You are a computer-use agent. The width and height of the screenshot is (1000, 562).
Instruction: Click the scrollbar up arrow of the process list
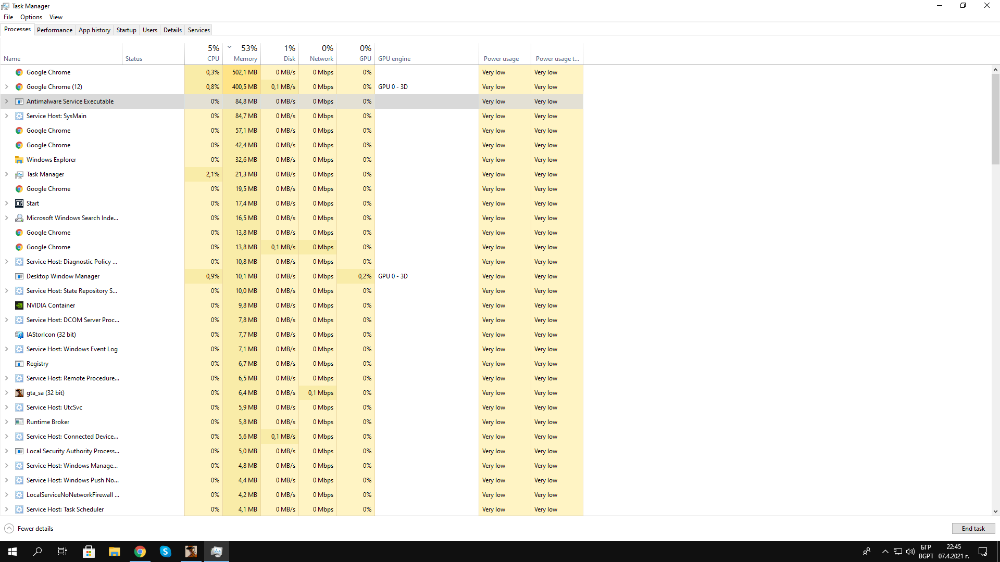click(996, 69)
